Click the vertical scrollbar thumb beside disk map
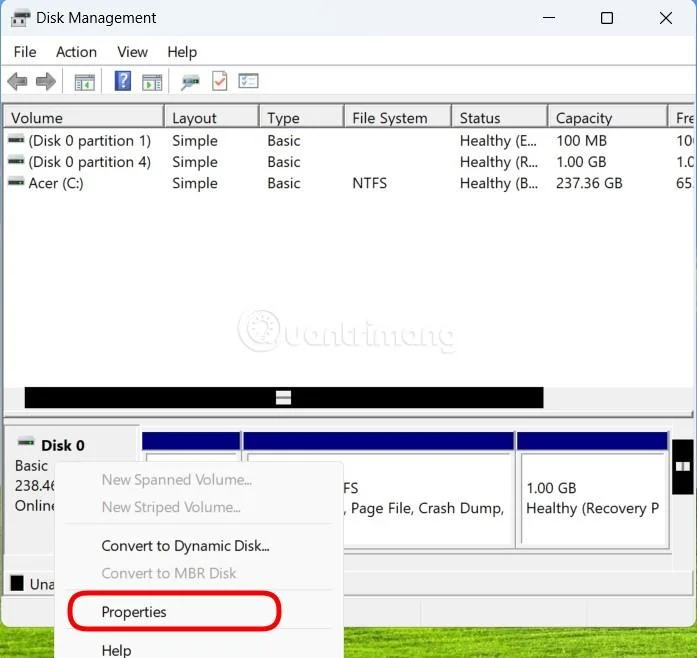The image size is (697, 658). click(683, 467)
